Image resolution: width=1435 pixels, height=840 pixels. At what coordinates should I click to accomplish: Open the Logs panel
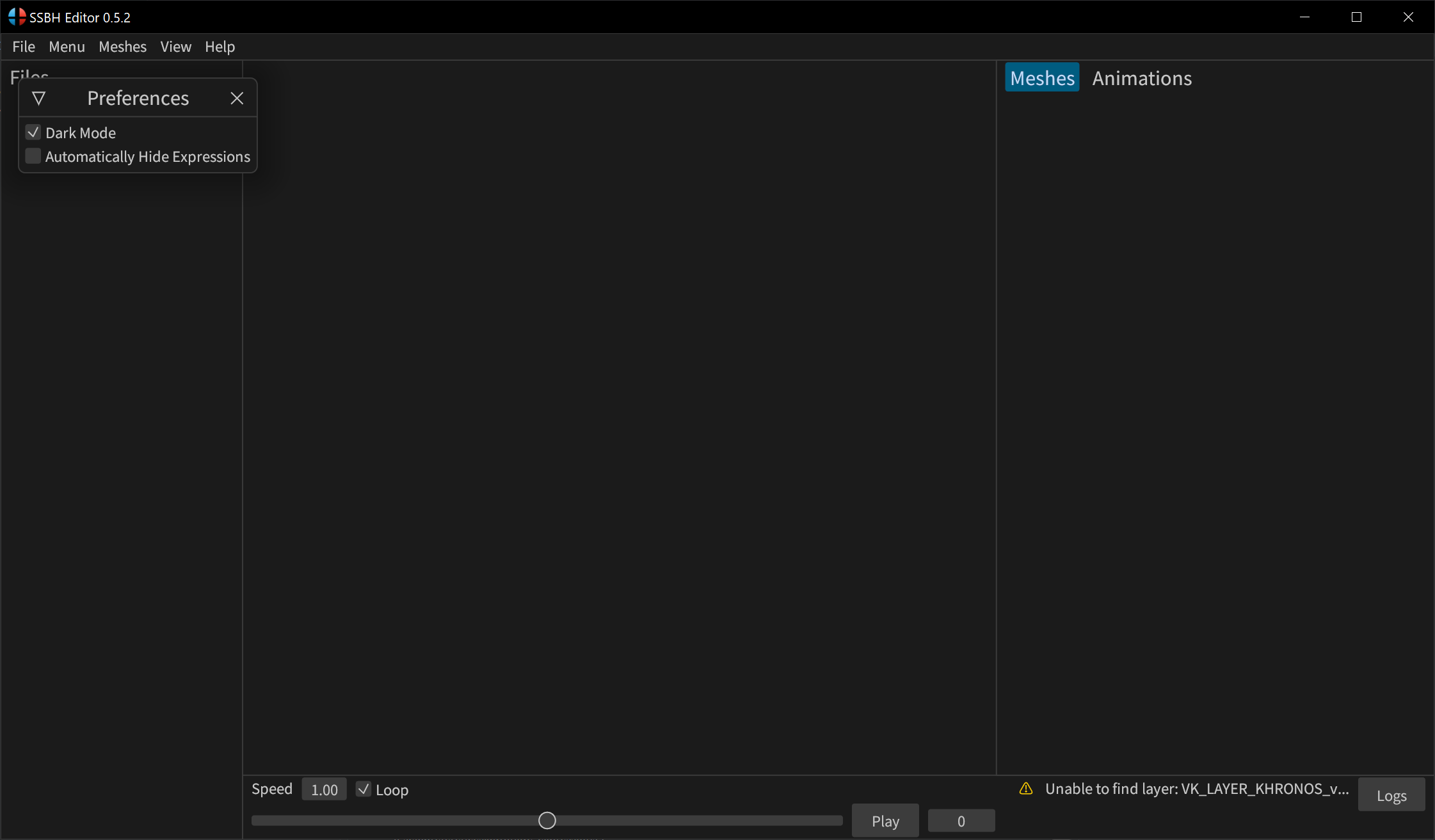pyautogui.click(x=1391, y=794)
